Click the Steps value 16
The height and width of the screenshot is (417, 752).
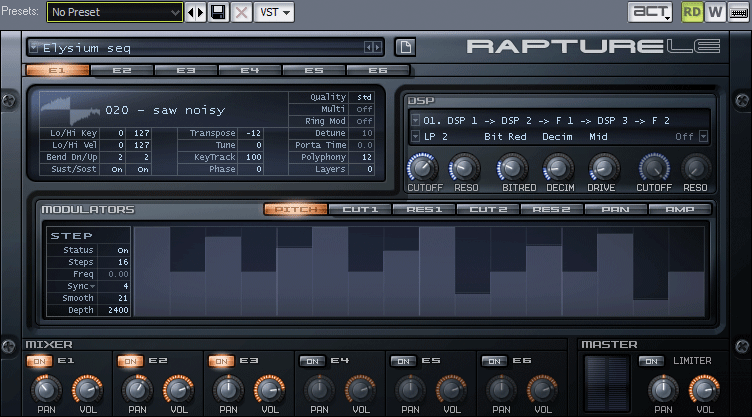point(123,262)
